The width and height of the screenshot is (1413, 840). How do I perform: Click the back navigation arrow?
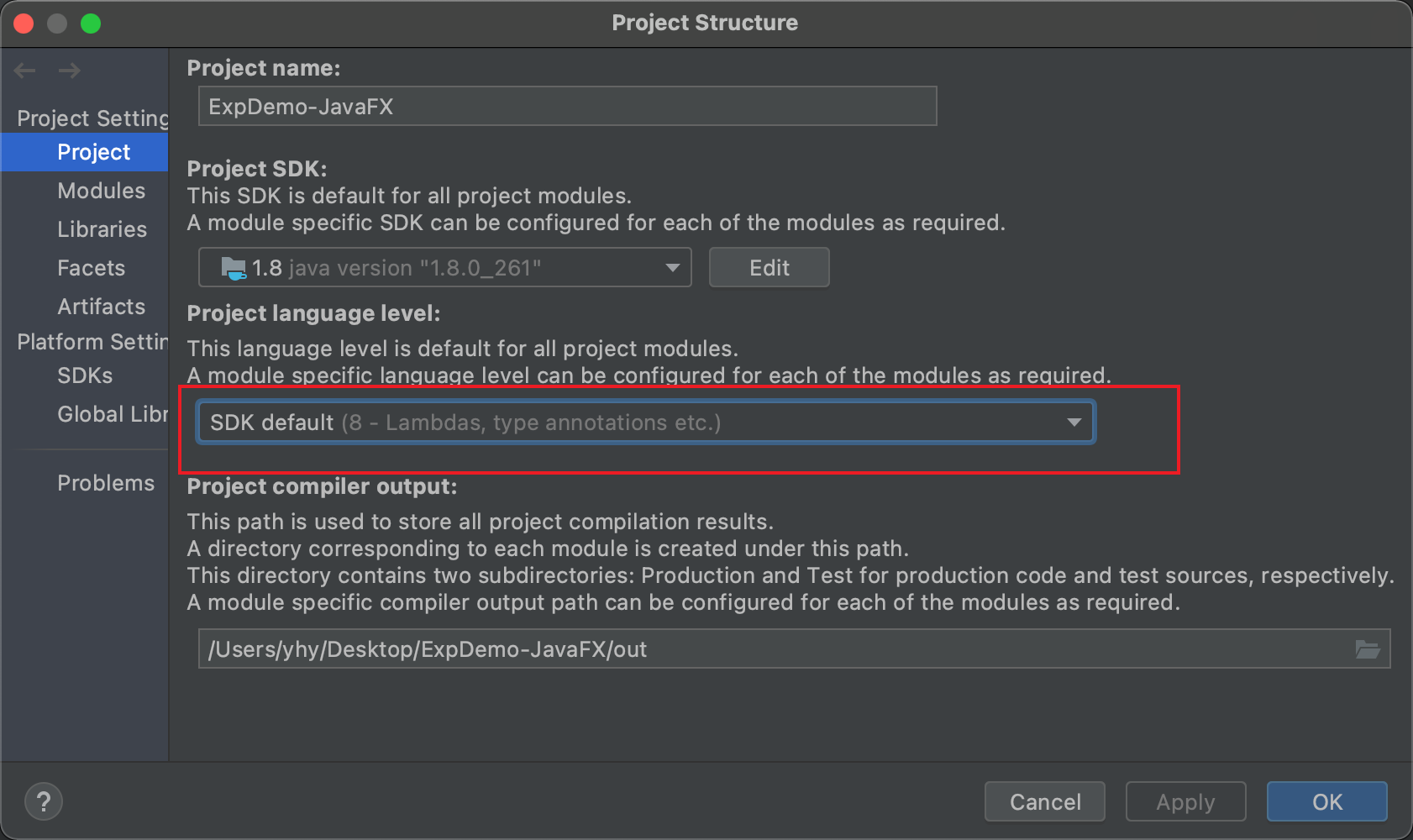coord(25,71)
